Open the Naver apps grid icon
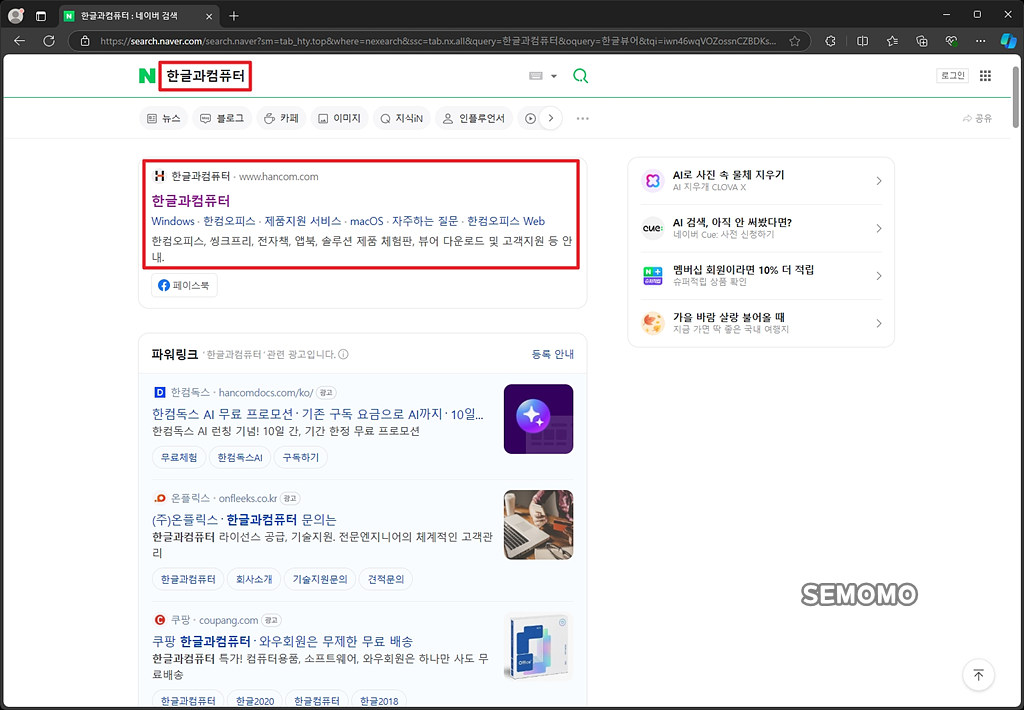Image resolution: width=1024 pixels, height=710 pixels. click(x=985, y=76)
